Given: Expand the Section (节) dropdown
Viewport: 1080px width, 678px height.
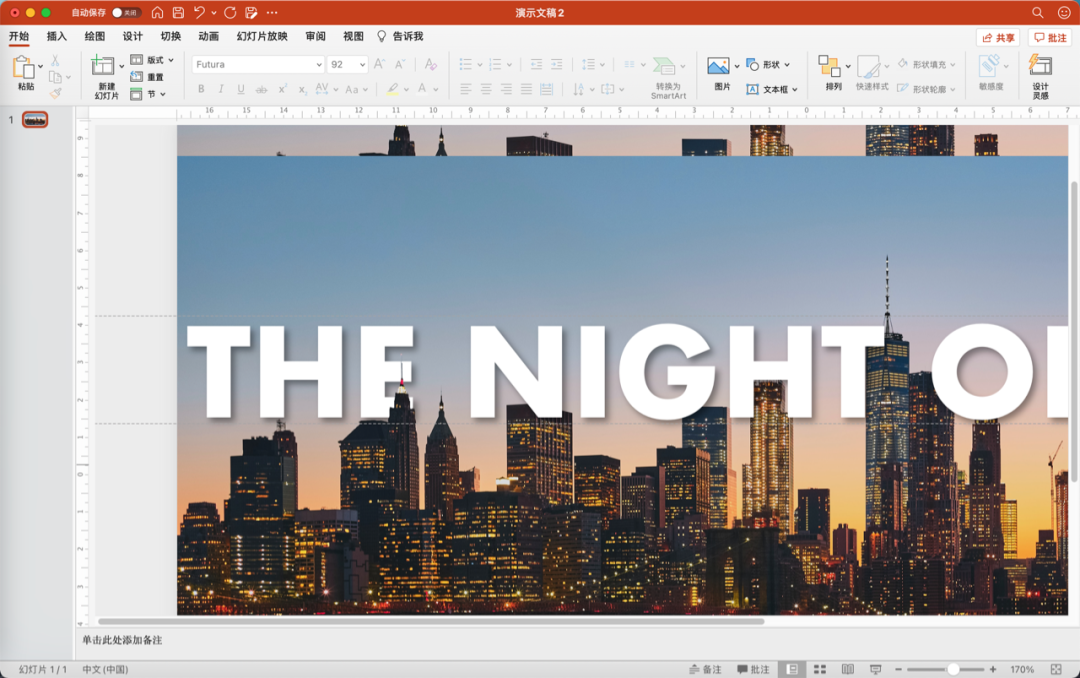Looking at the screenshot, I should [163, 94].
